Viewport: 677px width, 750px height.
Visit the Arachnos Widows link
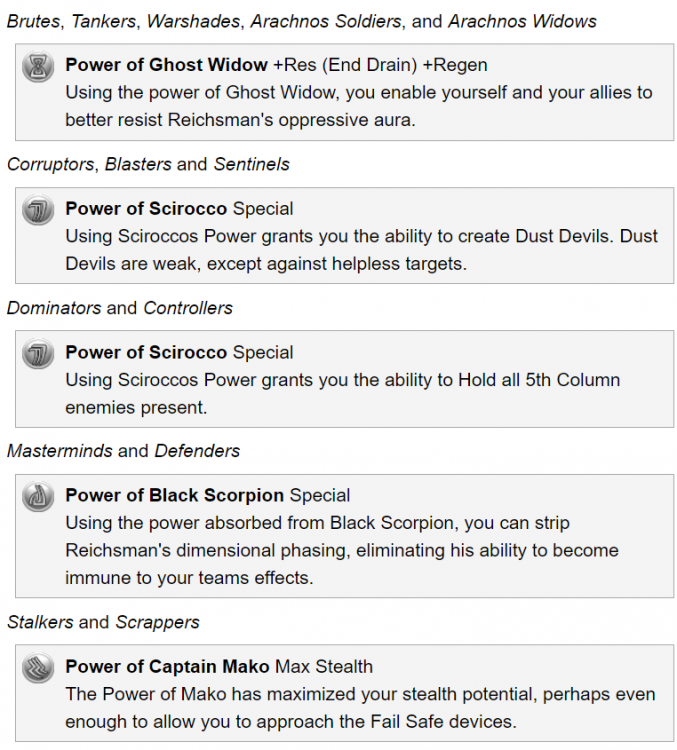[x=522, y=21]
